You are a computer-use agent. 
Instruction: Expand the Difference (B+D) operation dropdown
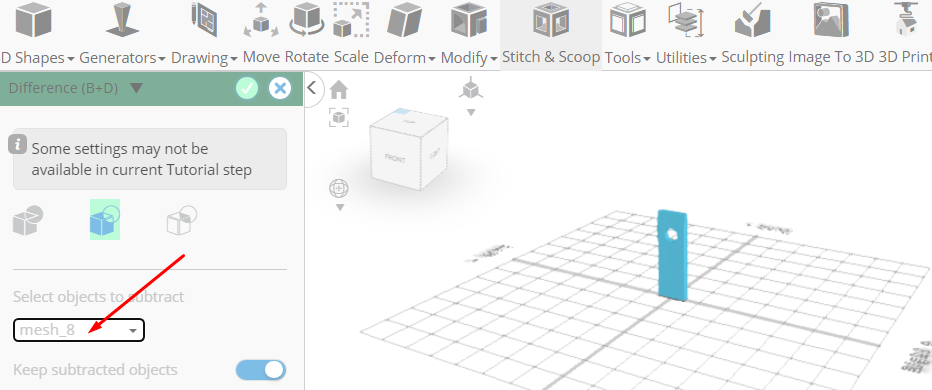pyautogui.click(x=136, y=89)
